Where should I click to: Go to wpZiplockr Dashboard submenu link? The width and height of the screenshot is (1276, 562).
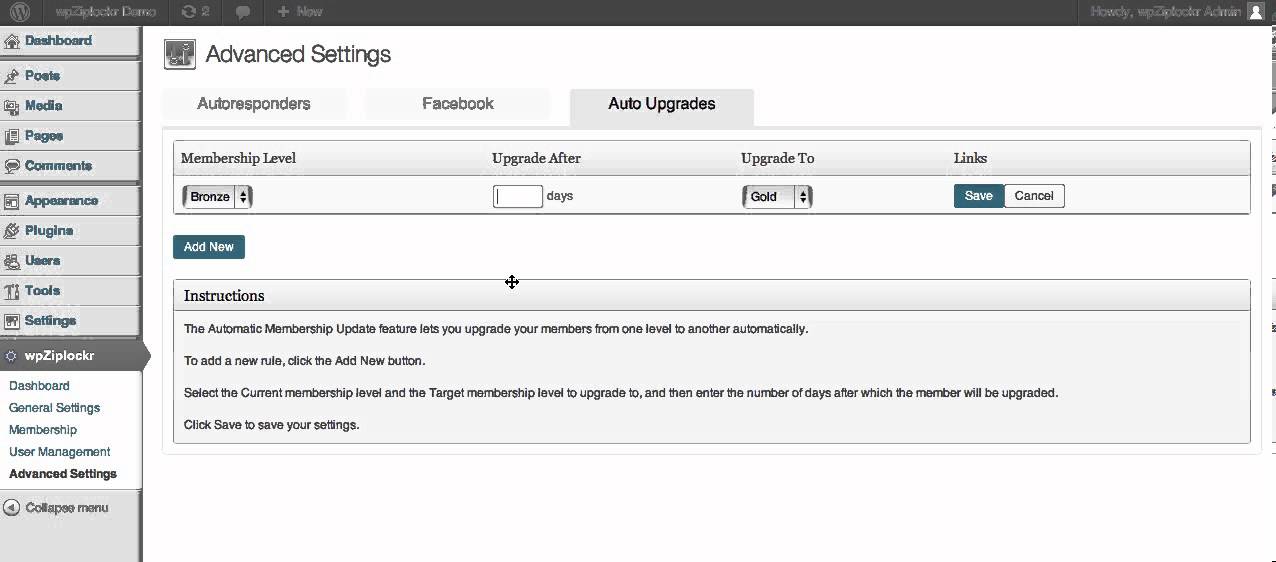click(x=39, y=386)
